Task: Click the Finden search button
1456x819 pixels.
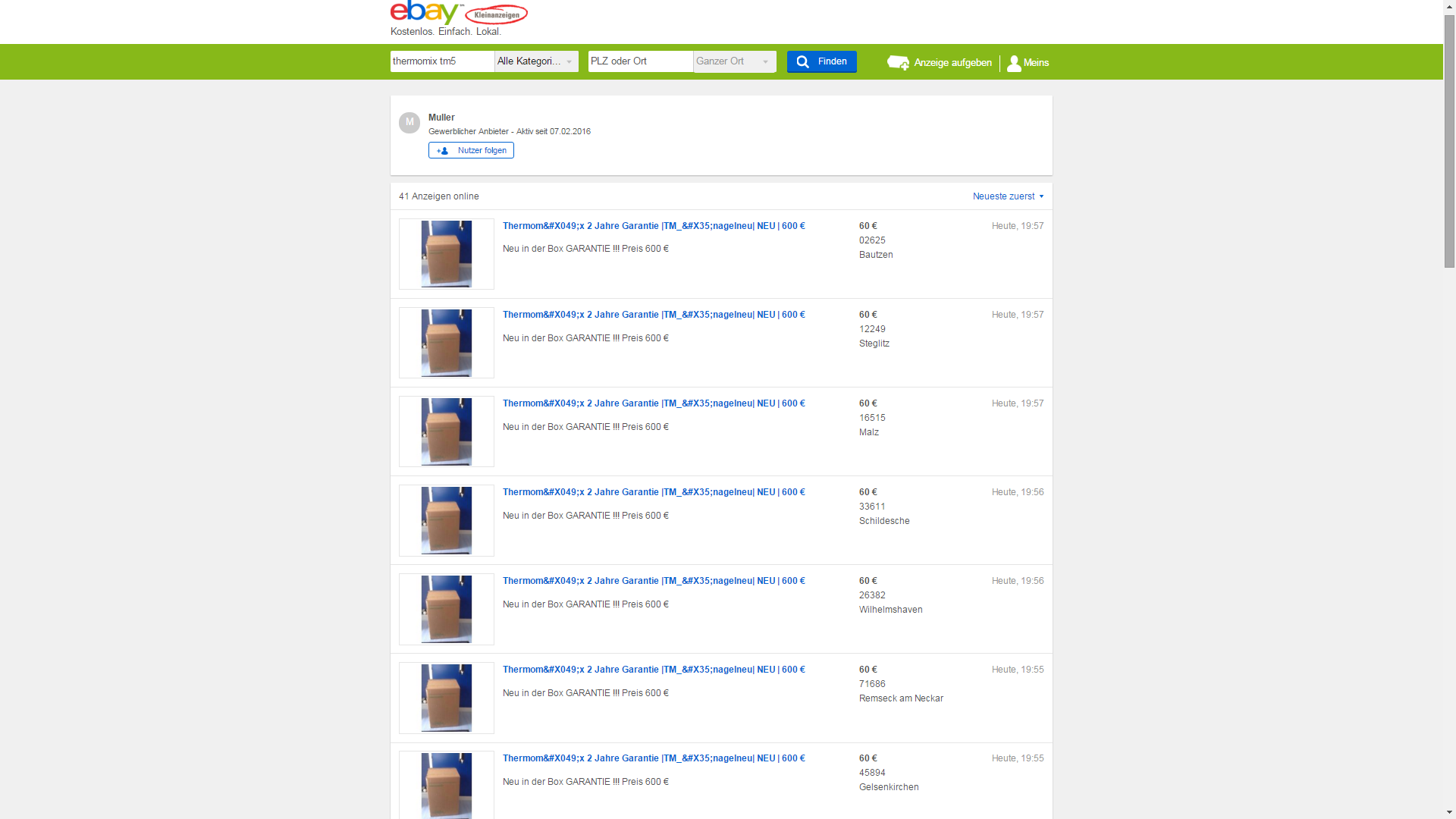Action: (822, 61)
